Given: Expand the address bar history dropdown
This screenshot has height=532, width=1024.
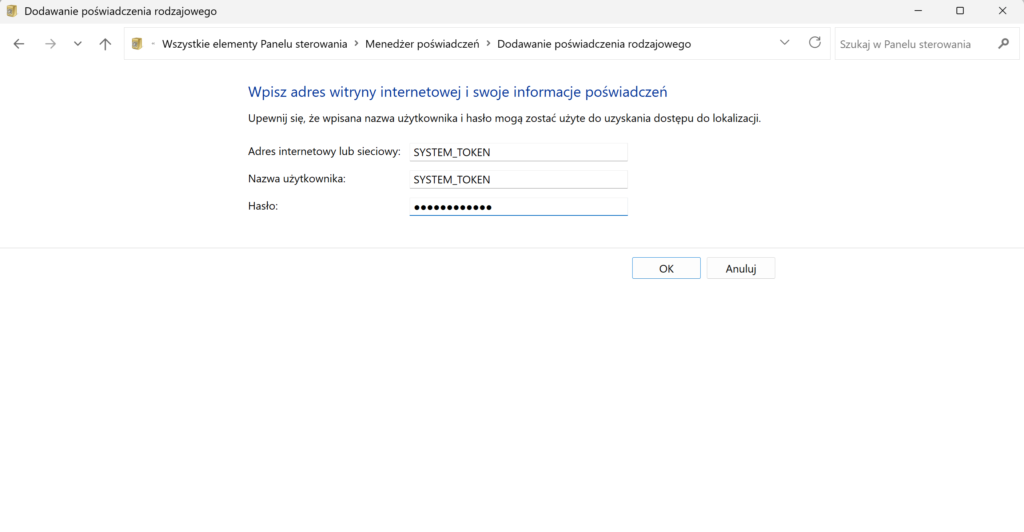Looking at the screenshot, I should [785, 43].
